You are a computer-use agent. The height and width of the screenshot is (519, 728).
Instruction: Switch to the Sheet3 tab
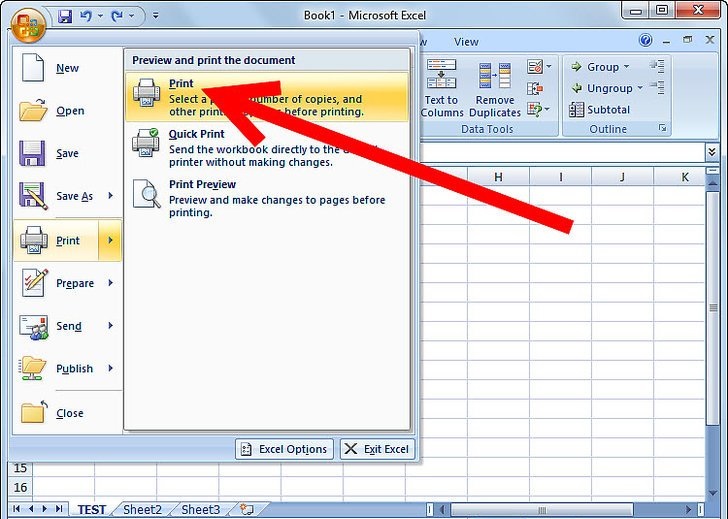point(201,510)
